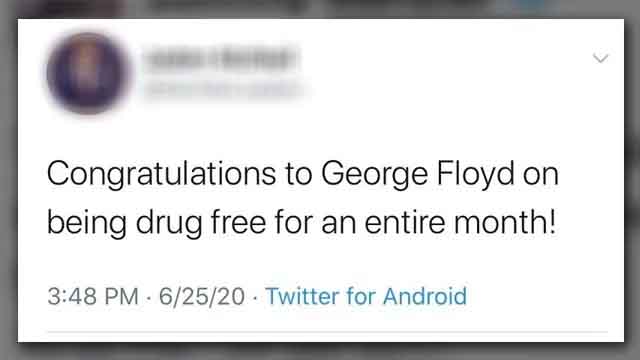Click the word drug in second line
The height and width of the screenshot is (360, 640).
(169, 223)
